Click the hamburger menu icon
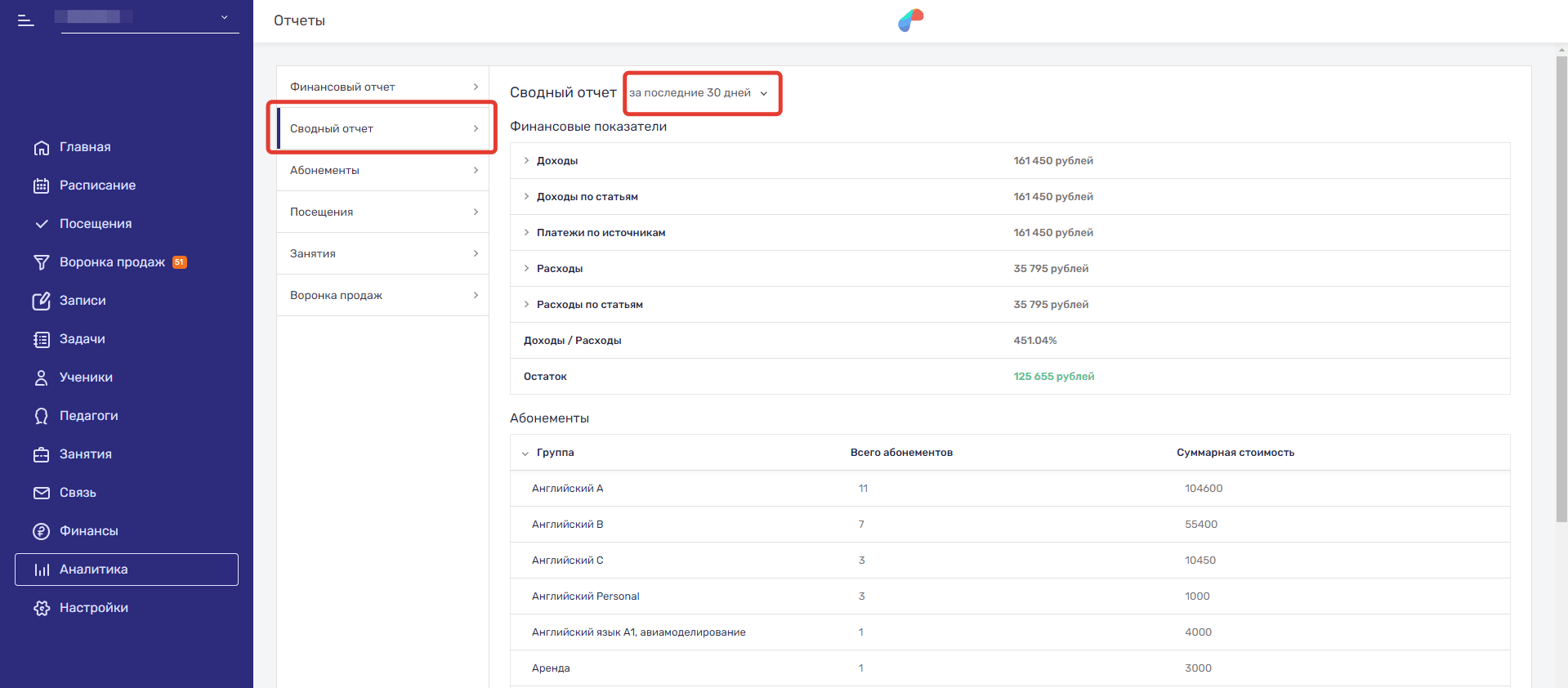Viewport: 1568px width, 688px height. (x=26, y=20)
